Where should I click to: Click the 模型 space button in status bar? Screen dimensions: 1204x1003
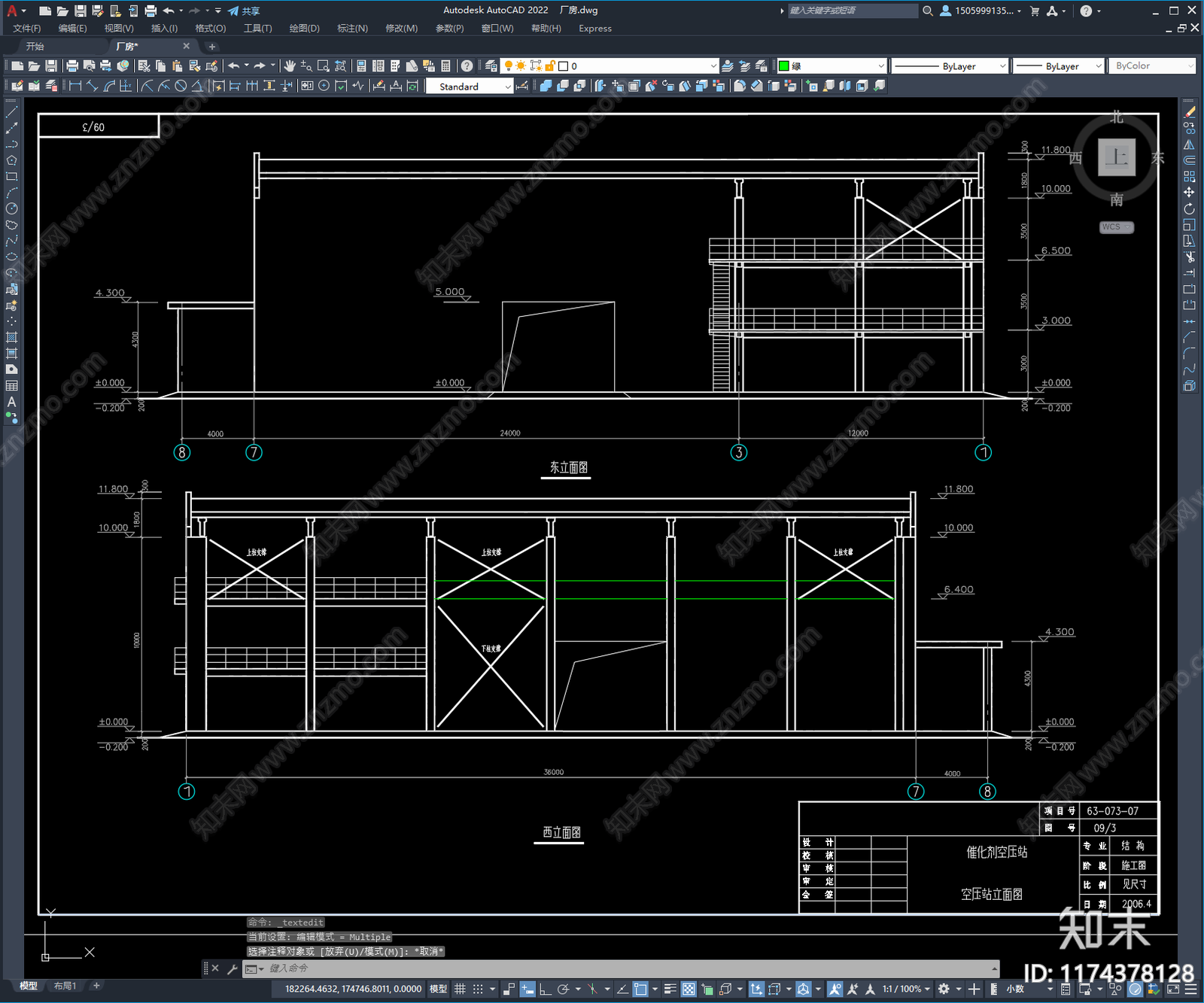437,989
